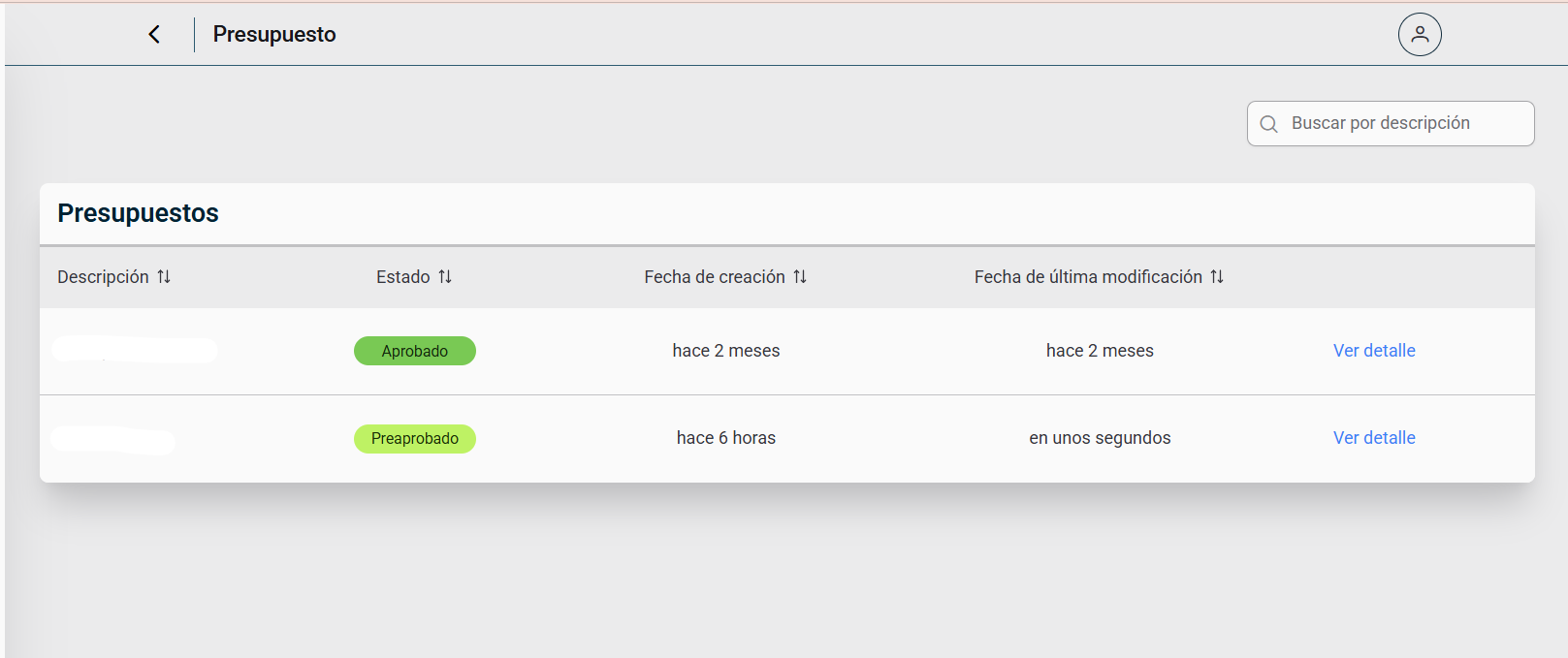Open Ver detalle for the Preaprobado budget
Image resolution: width=1568 pixels, height=658 pixels.
pos(1373,438)
